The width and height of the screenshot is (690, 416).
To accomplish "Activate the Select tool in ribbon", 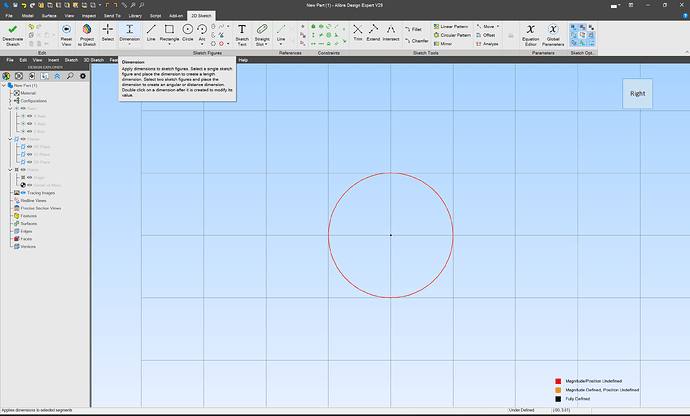I will (108, 33).
